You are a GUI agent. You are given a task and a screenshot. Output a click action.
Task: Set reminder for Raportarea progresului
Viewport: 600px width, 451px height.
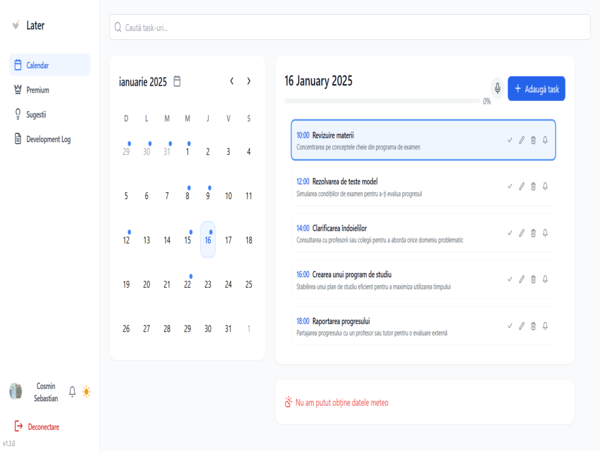click(x=545, y=326)
